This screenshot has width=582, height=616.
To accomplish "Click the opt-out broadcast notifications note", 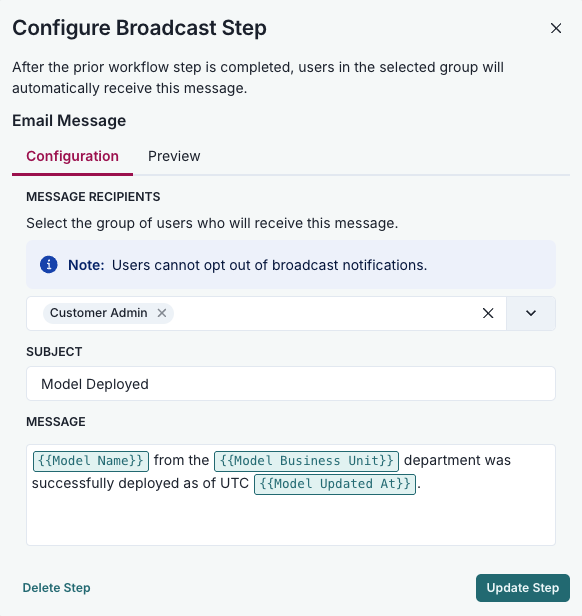I will 291,265.
